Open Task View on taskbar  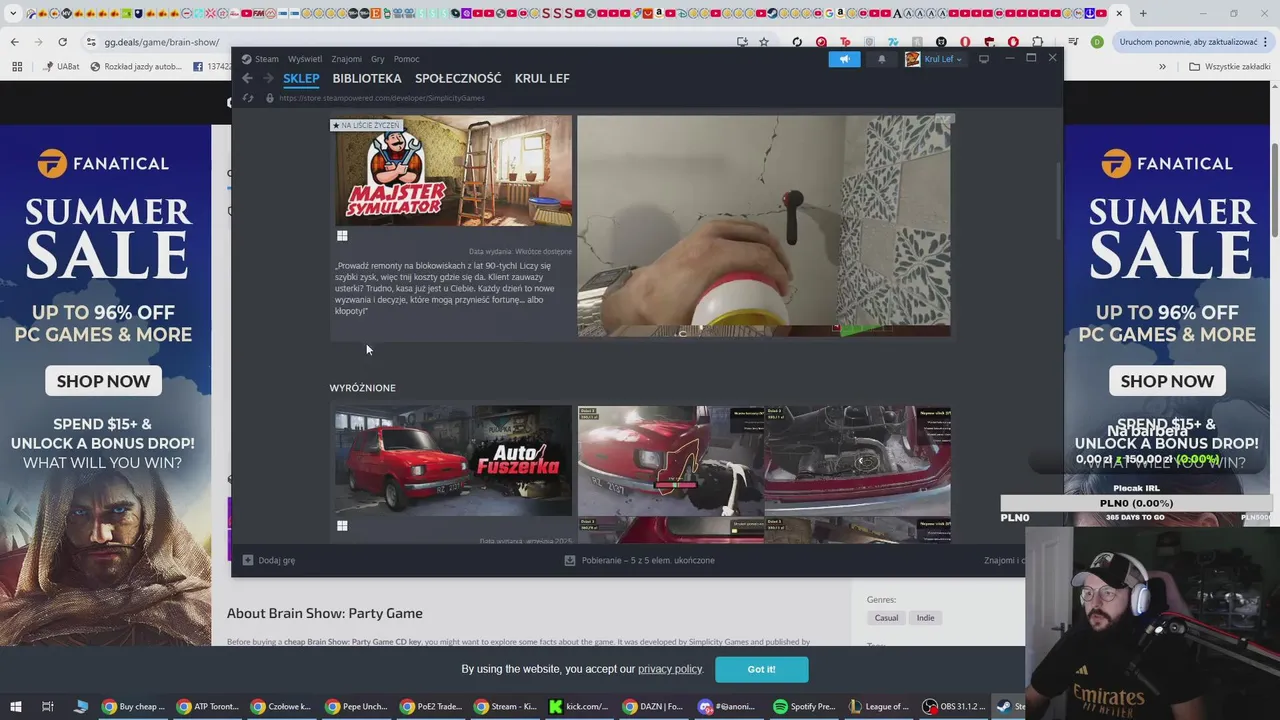tap(47, 706)
